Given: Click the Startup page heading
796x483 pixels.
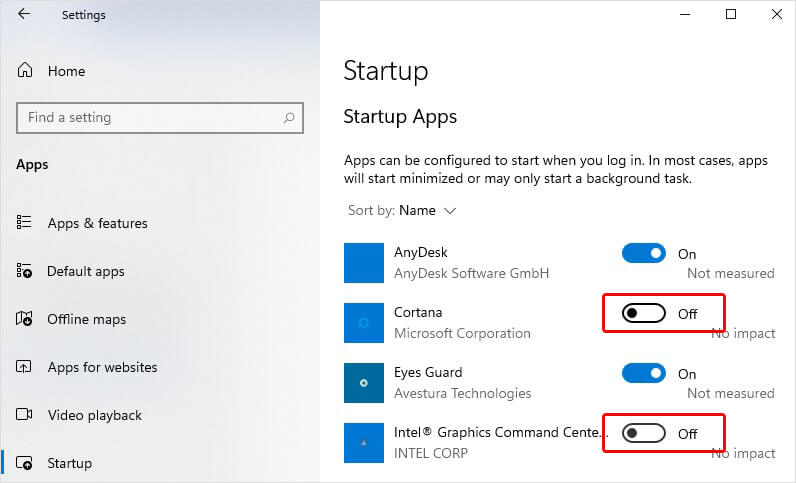Looking at the screenshot, I should coord(386,71).
